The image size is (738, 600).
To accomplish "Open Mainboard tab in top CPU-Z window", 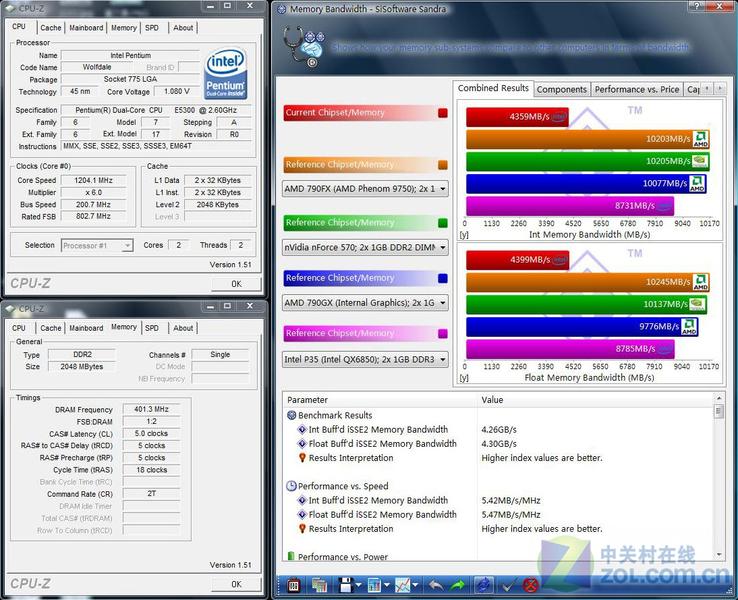I will click(86, 28).
